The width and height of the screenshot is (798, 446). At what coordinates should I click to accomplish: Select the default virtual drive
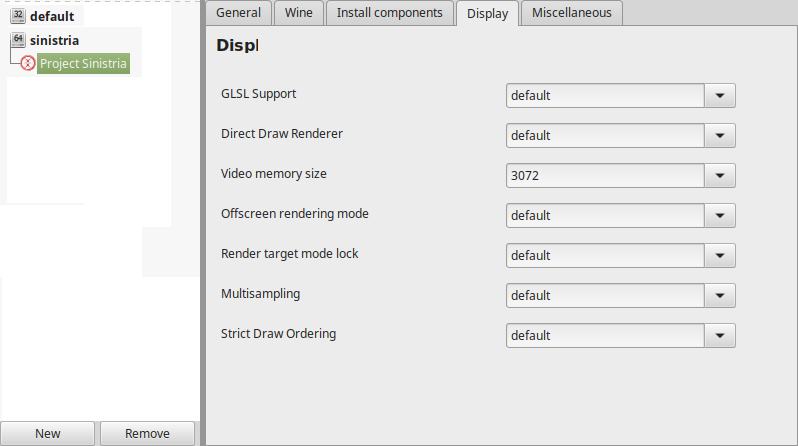tap(52, 16)
